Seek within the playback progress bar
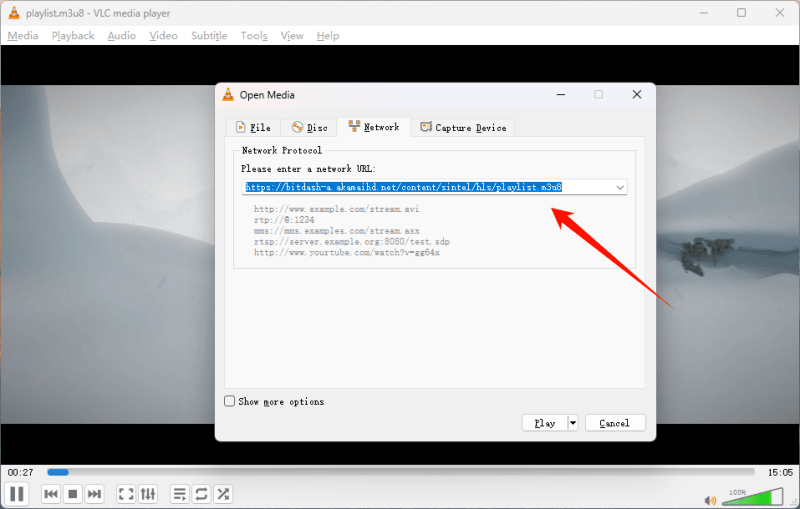The height and width of the screenshot is (509, 800). (401, 472)
